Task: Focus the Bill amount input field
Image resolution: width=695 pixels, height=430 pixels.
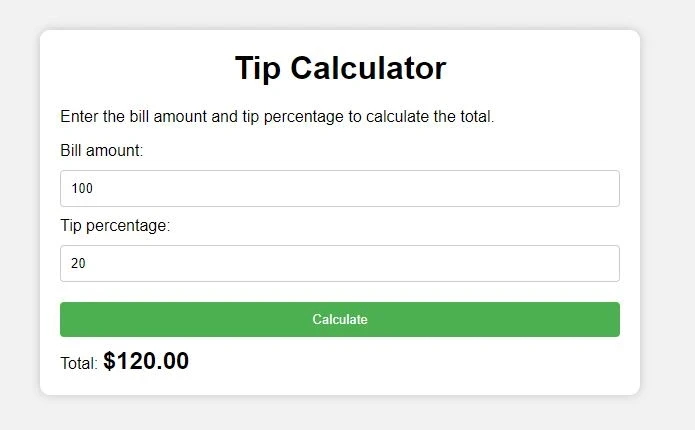Action: (340, 188)
